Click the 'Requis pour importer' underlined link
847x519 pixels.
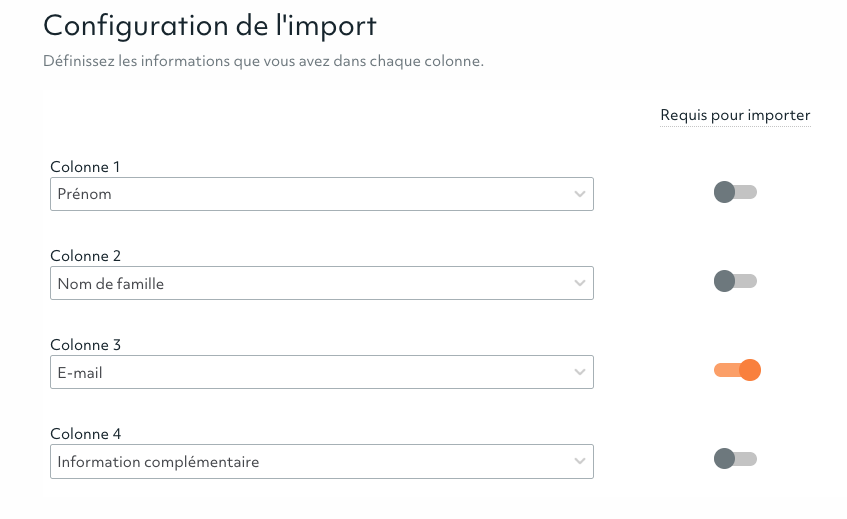(x=735, y=116)
